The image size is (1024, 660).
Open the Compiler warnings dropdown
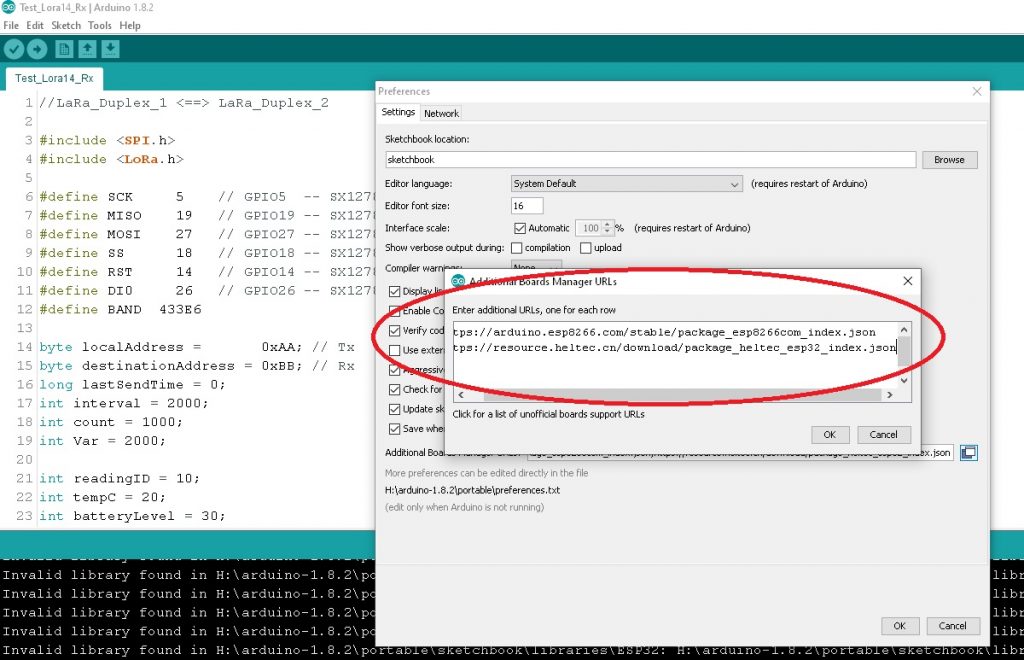pyautogui.click(x=536, y=267)
